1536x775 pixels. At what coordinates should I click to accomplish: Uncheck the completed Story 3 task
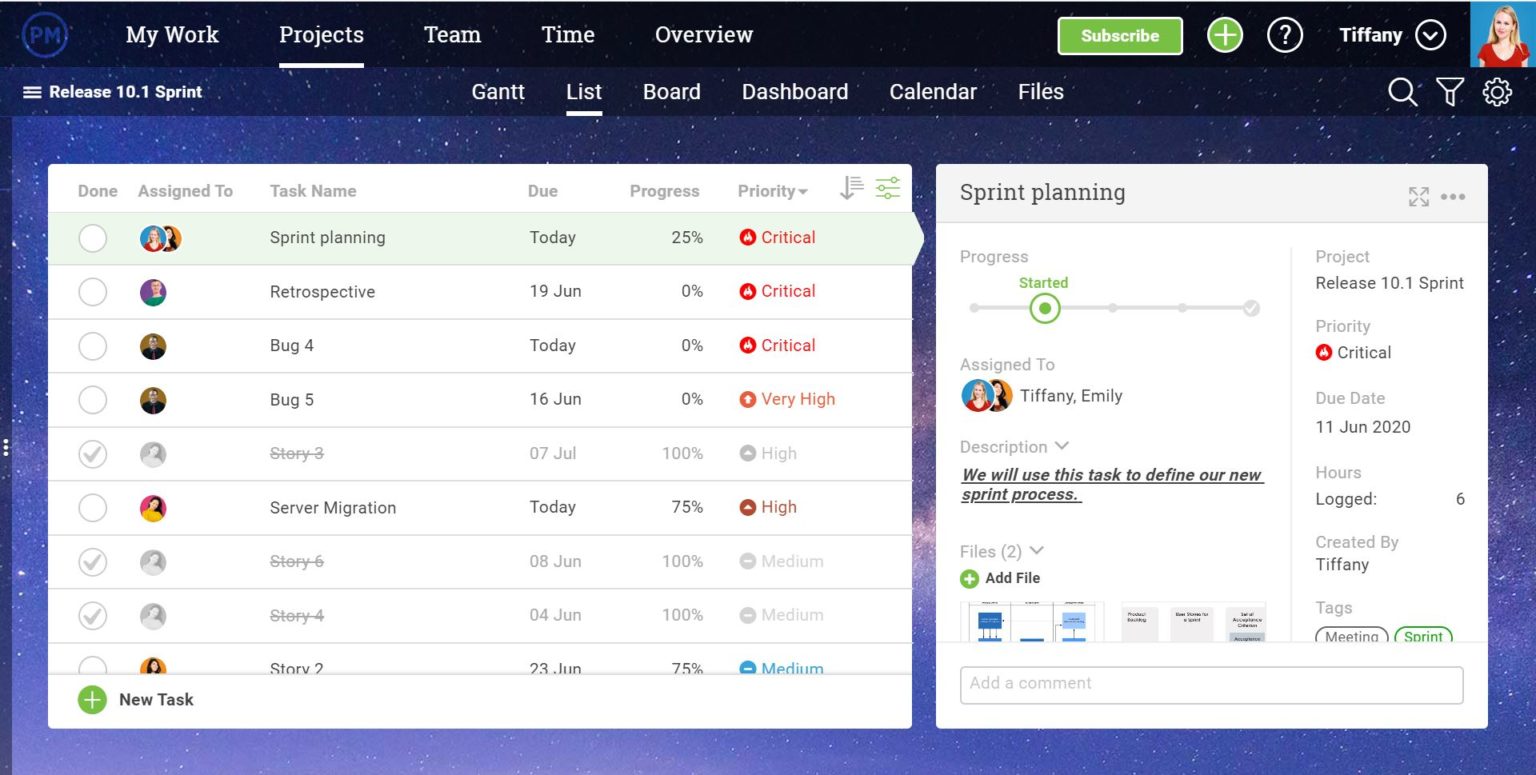92,453
